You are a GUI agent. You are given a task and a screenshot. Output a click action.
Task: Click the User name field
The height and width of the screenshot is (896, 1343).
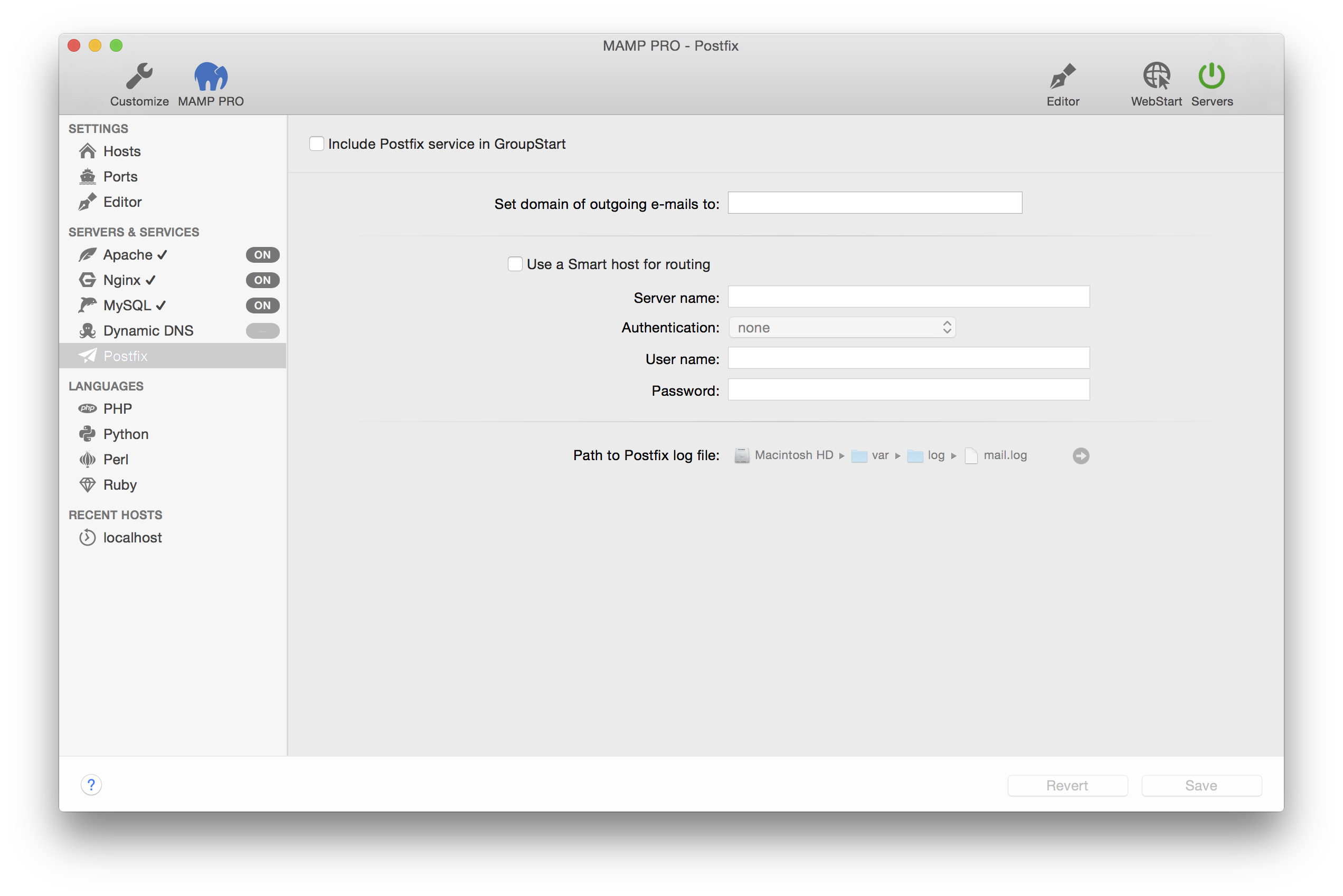tap(908, 358)
